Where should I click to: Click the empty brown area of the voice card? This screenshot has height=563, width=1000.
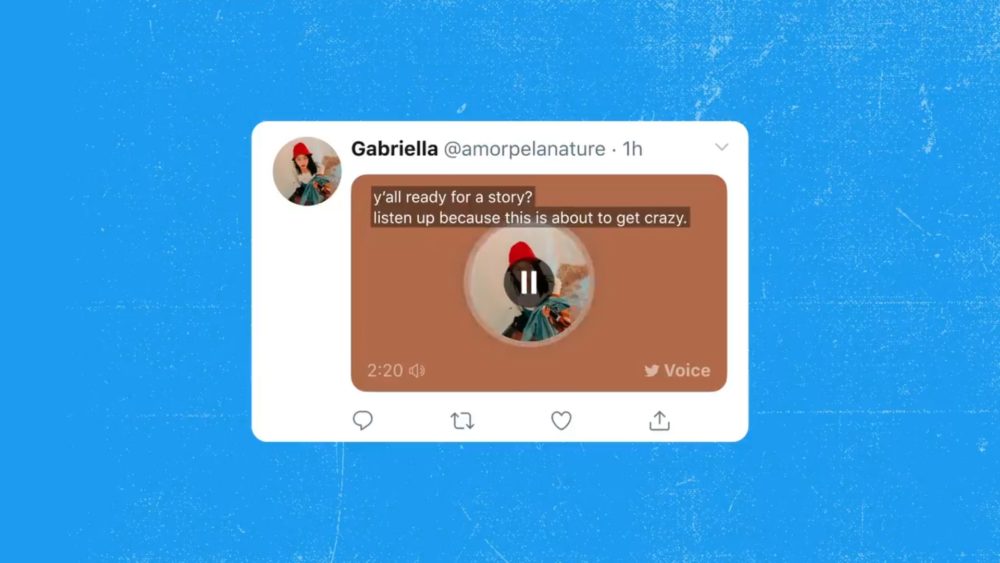(x=657, y=293)
